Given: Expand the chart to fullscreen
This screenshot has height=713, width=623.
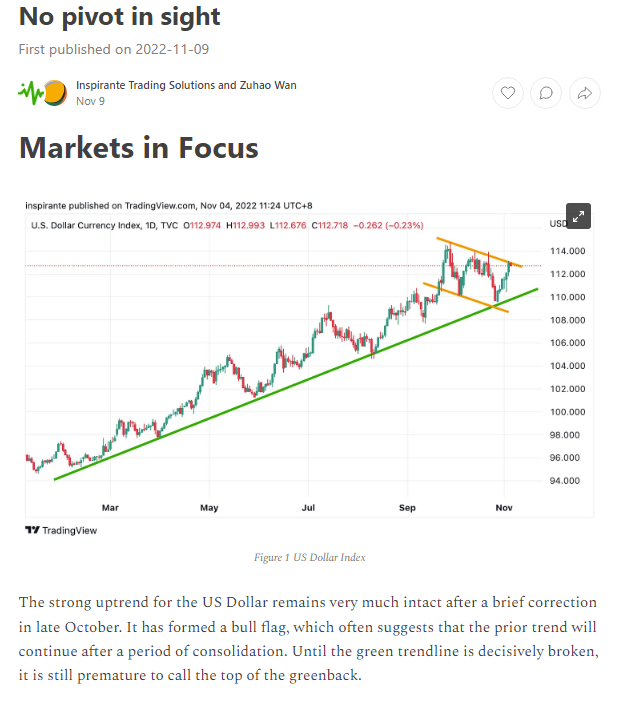Looking at the screenshot, I should point(579,215).
